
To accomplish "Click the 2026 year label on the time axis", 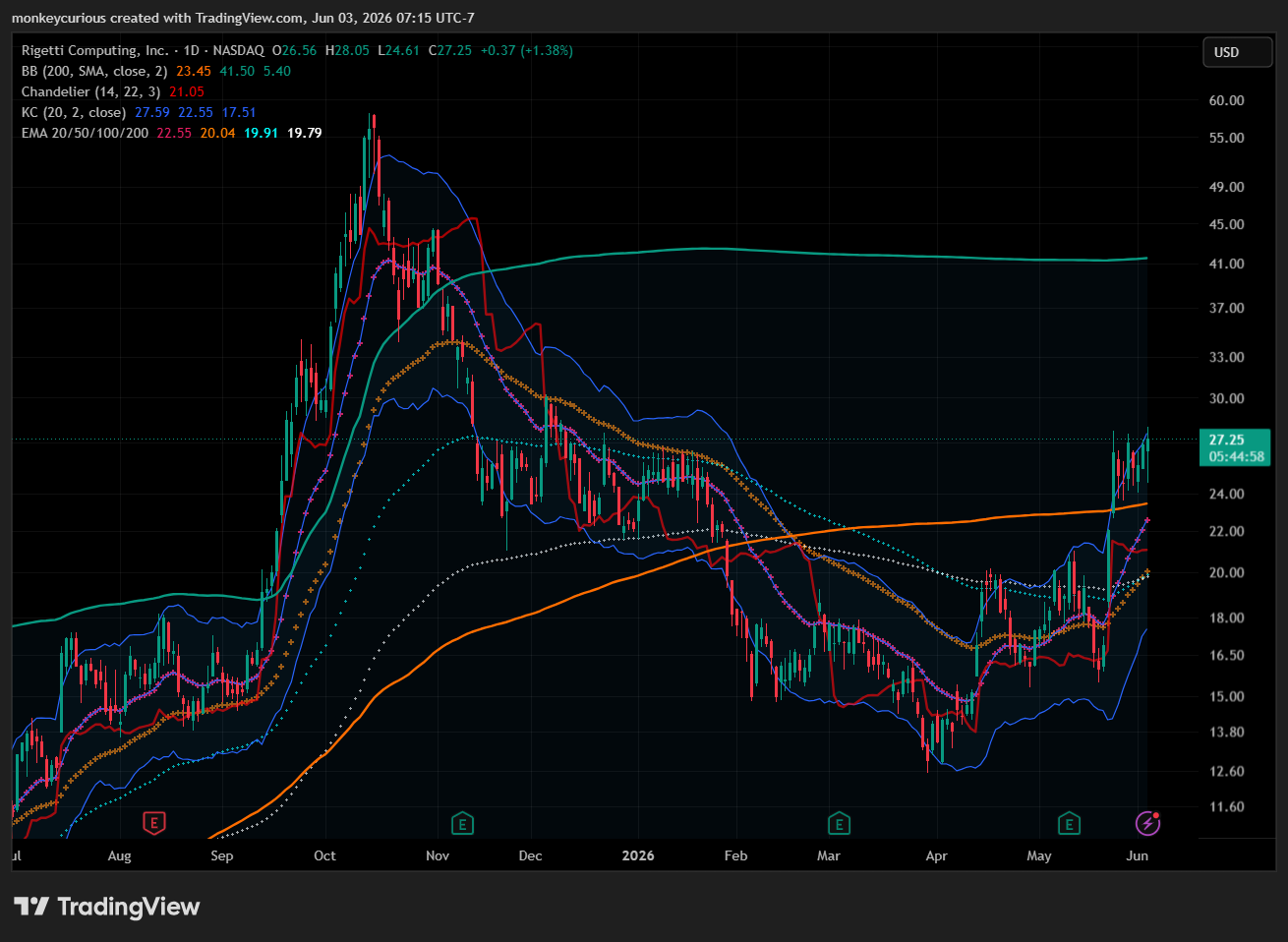I will pos(638,855).
